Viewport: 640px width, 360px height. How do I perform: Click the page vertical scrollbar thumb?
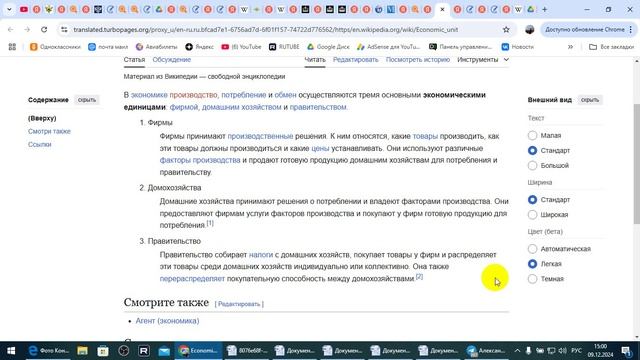click(636, 163)
